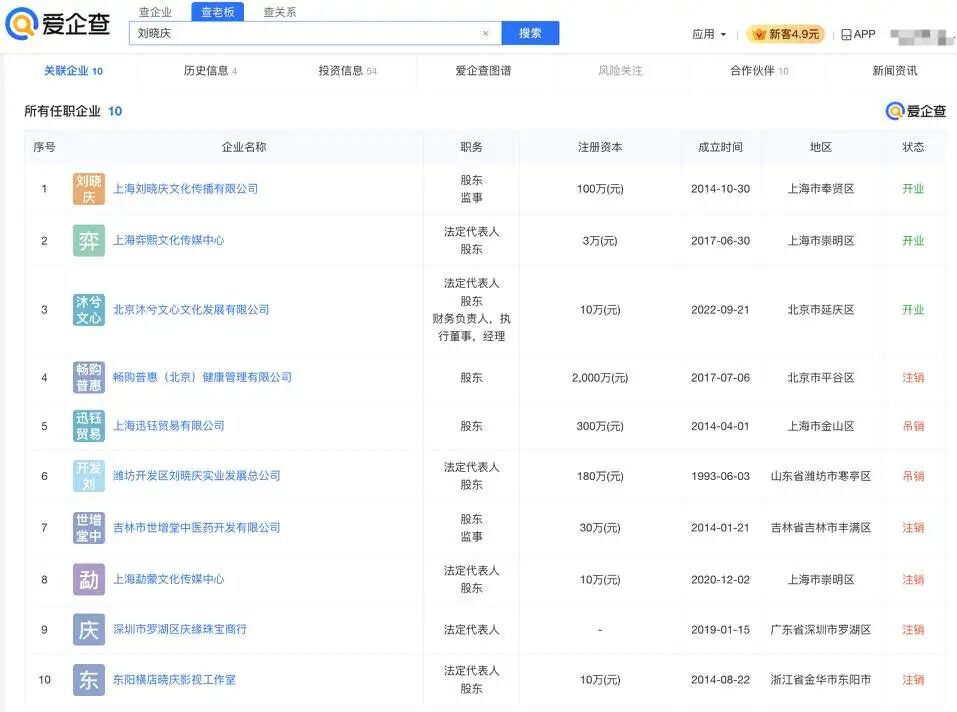The image size is (957, 712).
Task: Clear the search box using the × icon
Action: click(x=486, y=33)
